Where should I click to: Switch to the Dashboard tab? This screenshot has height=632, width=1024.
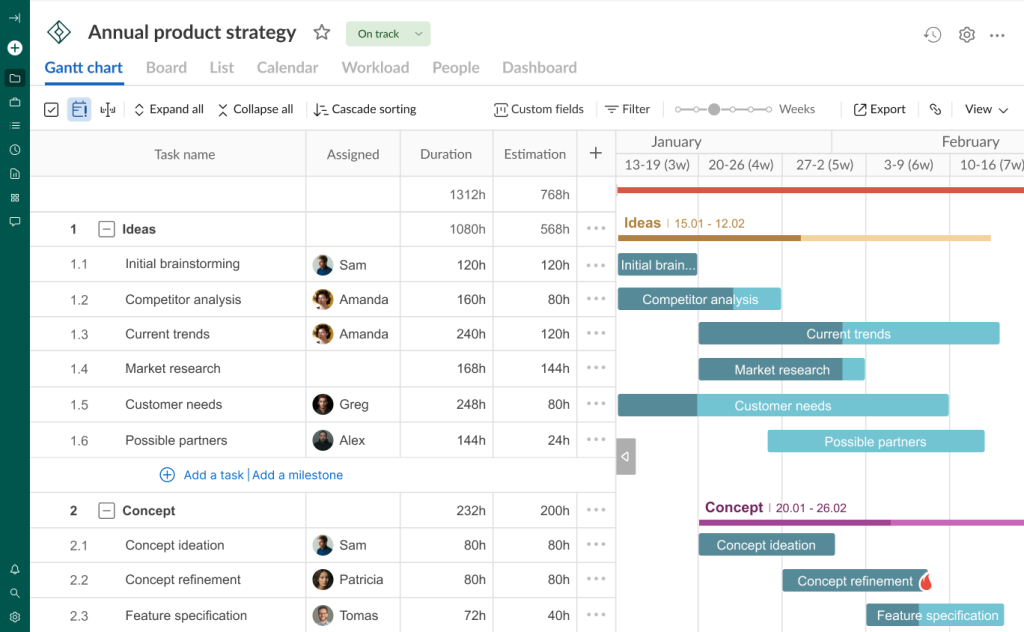pos(539,67)
